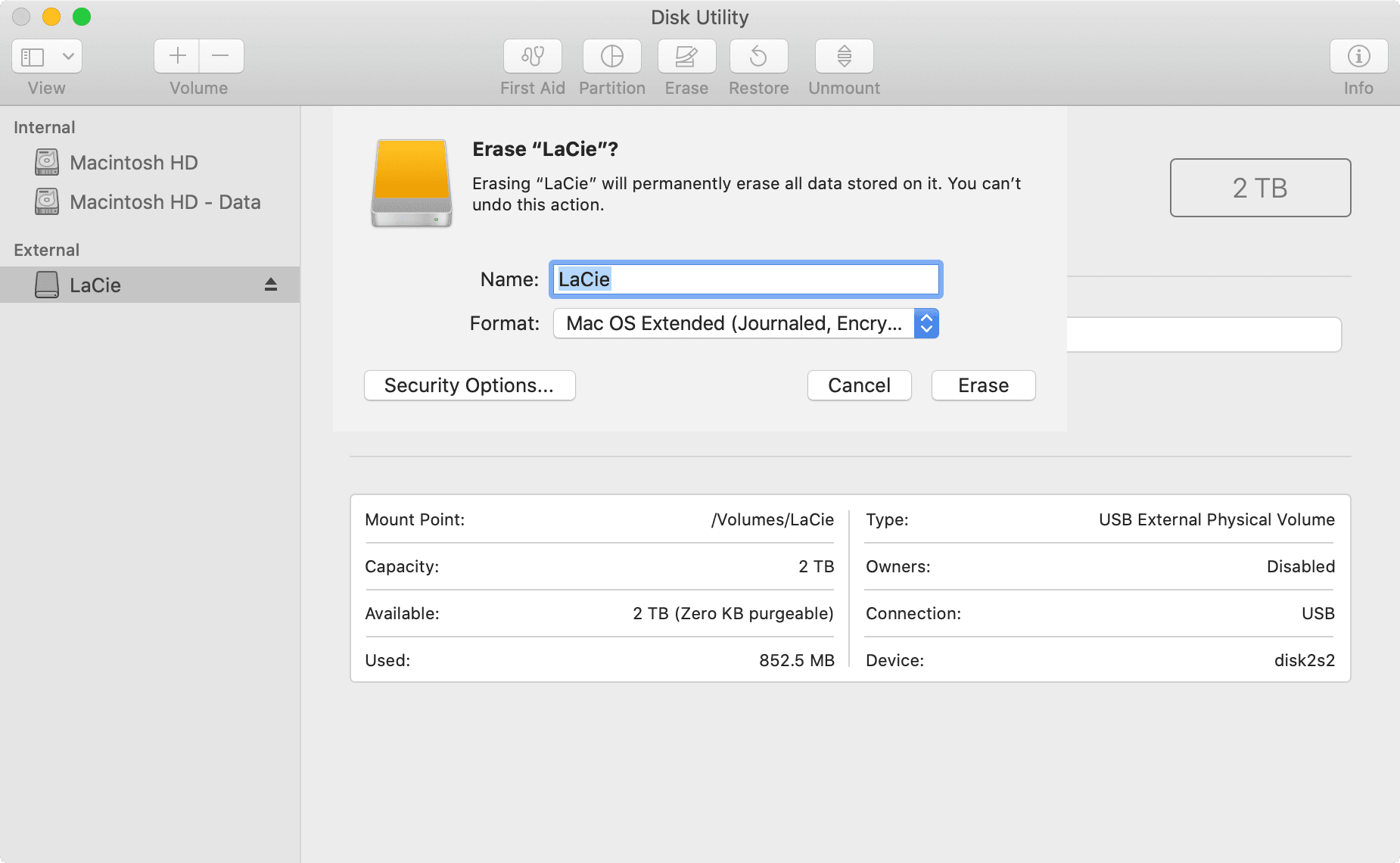Click the USB External Physical Volume text

(x=1217, y=519)
